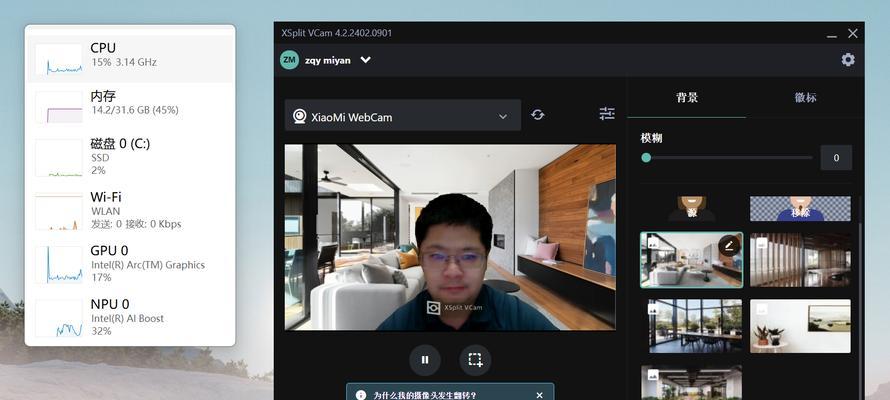Open camera adjustment sliders icon
The height and width of the screenshot is (400, 890).
[607, 113]
